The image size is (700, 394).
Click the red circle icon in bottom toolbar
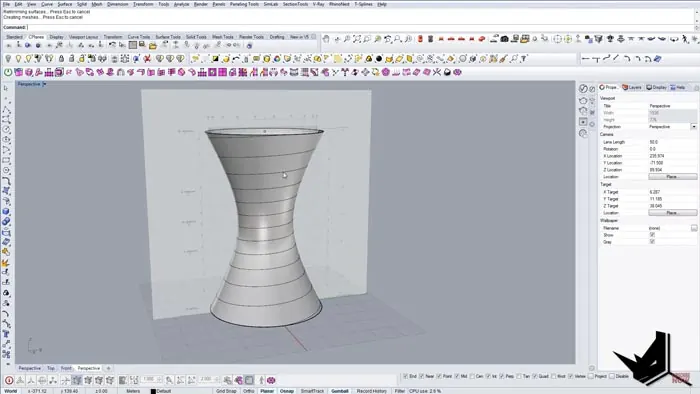(9, 380)
